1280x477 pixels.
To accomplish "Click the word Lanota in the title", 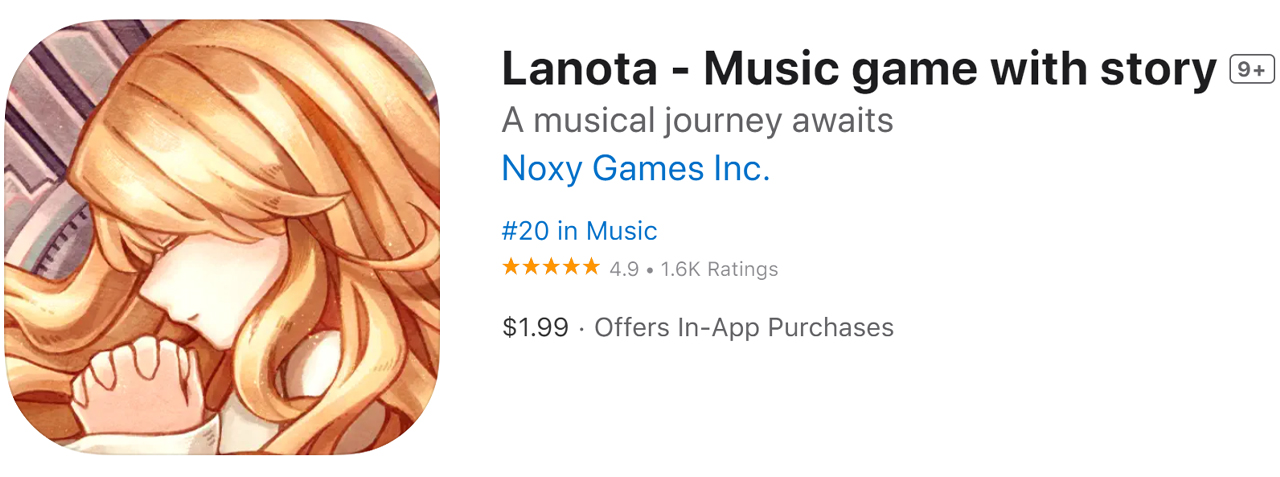I will (x=579, y=68).
